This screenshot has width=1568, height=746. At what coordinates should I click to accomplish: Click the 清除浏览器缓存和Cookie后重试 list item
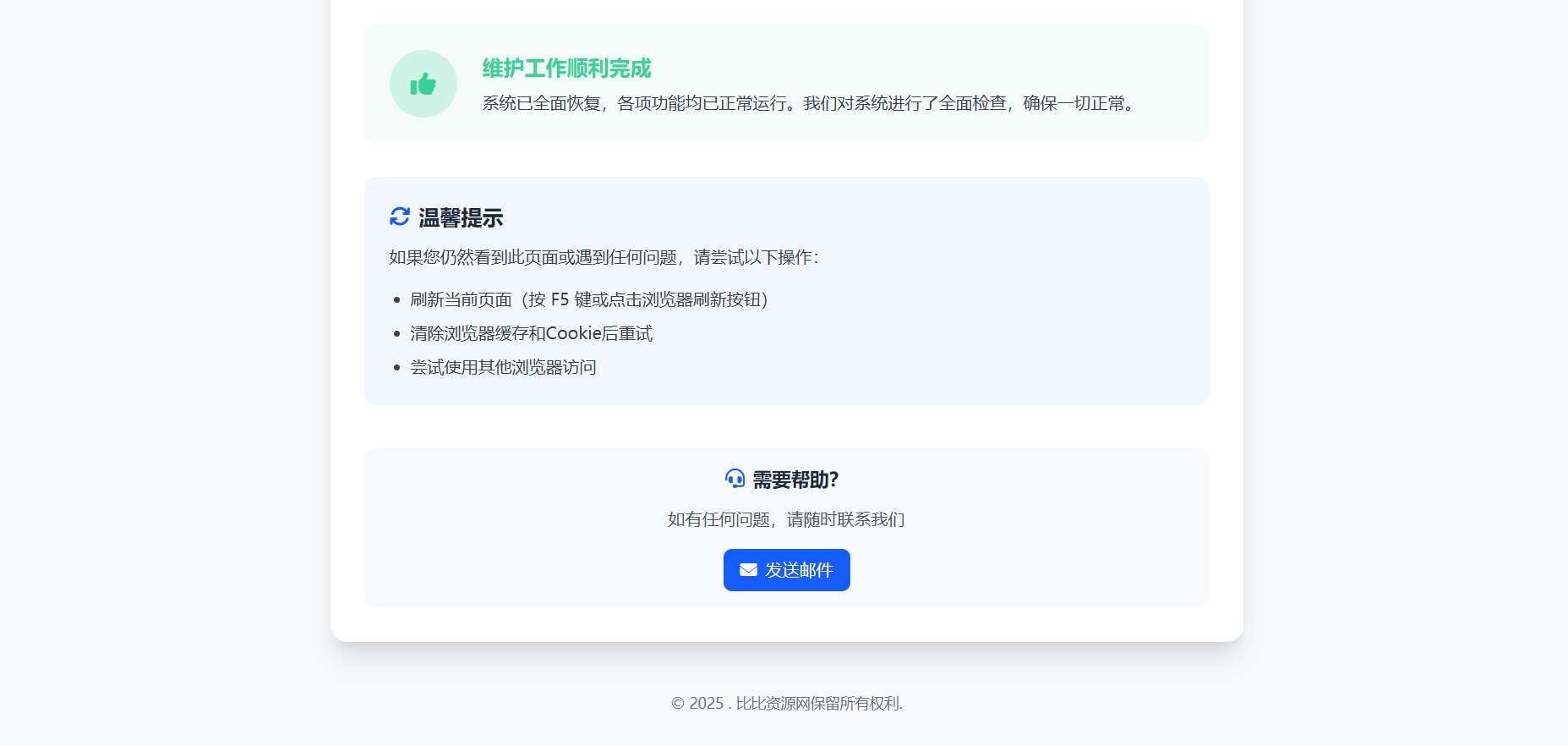click(x=531, y=333)
